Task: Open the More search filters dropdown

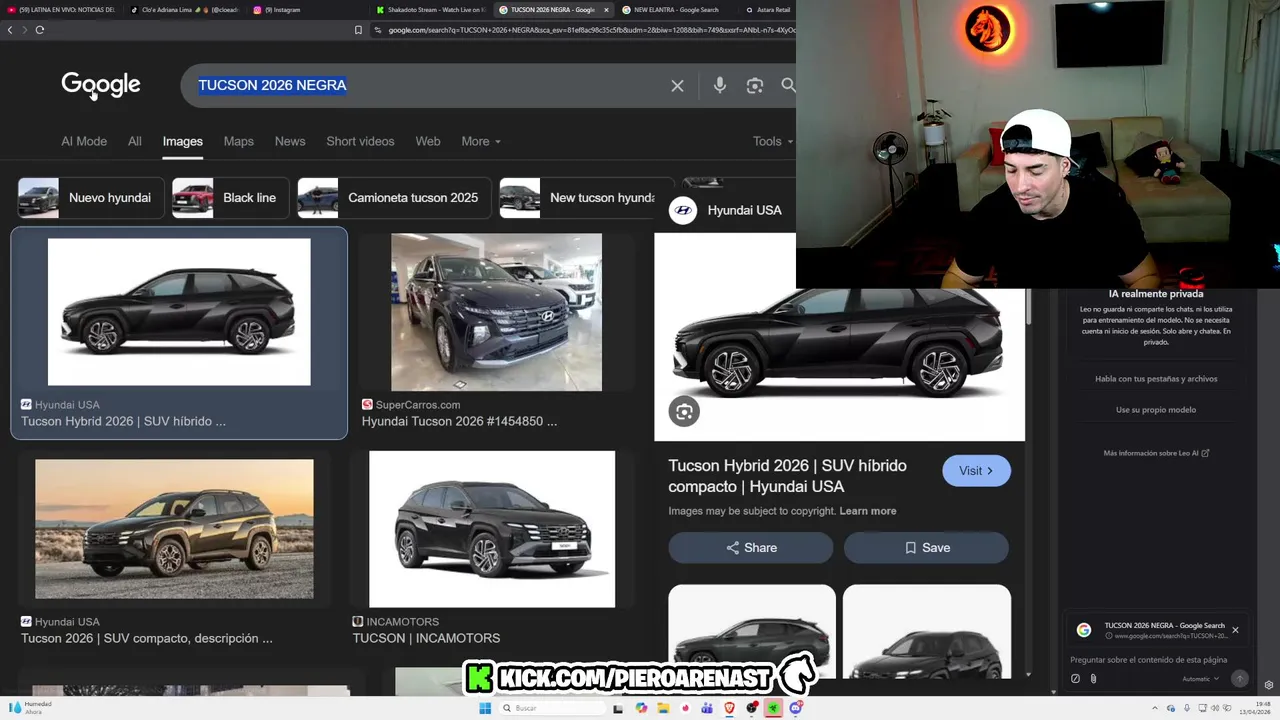Action: [x=480, y=141]
